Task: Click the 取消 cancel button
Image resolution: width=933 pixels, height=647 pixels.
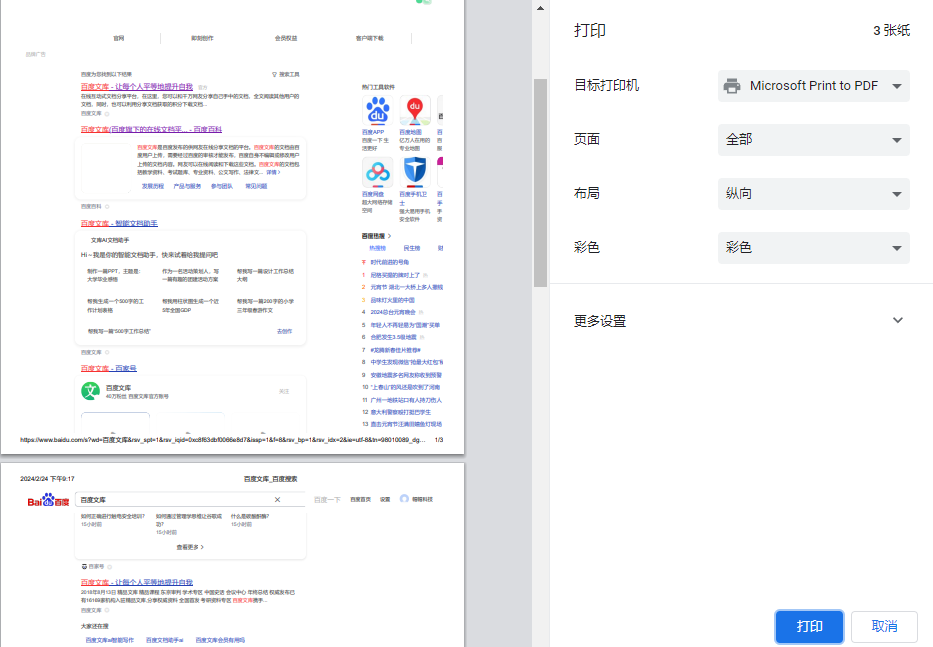Action: (x=884, y=626)
